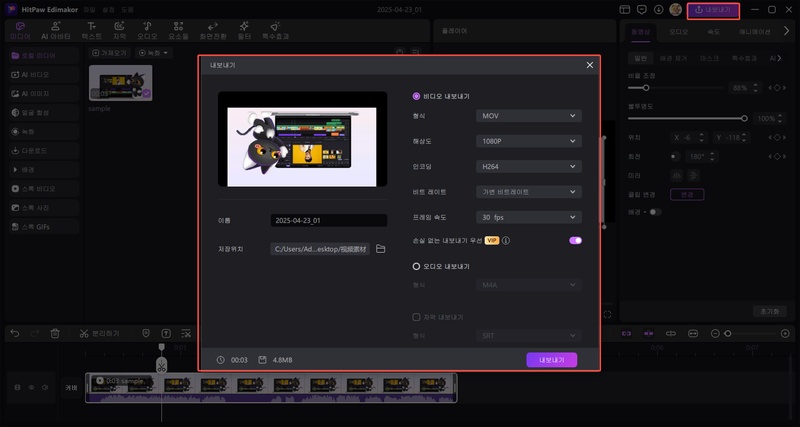Switch to the 애니메이션 properties tab
Image resolution: width=800 pixels, height=427 pixels.
pos(755,31)
